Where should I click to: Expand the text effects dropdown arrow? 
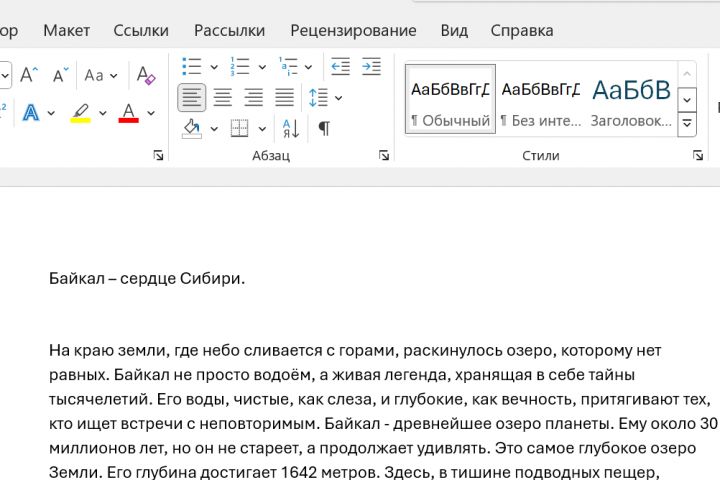pos(51,113)
